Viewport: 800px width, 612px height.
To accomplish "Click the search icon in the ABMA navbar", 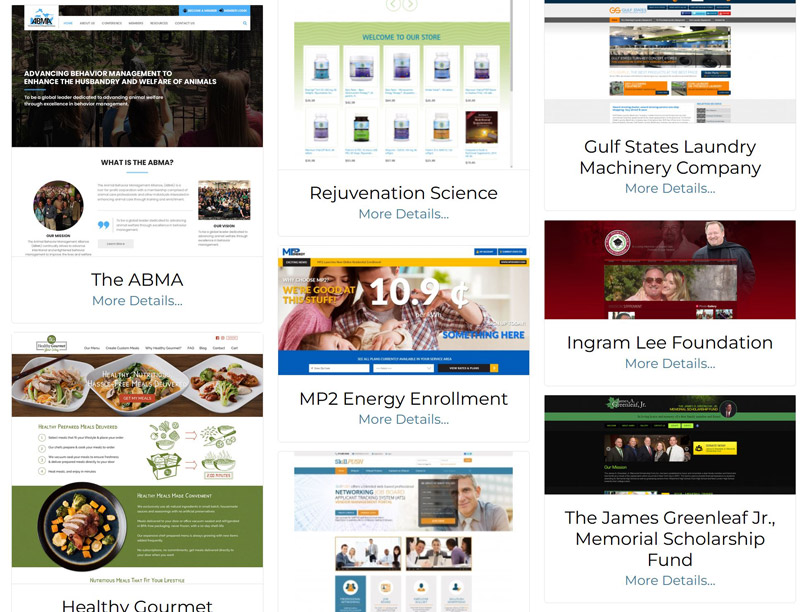I will pyautogui.click(x=245, y=22).
